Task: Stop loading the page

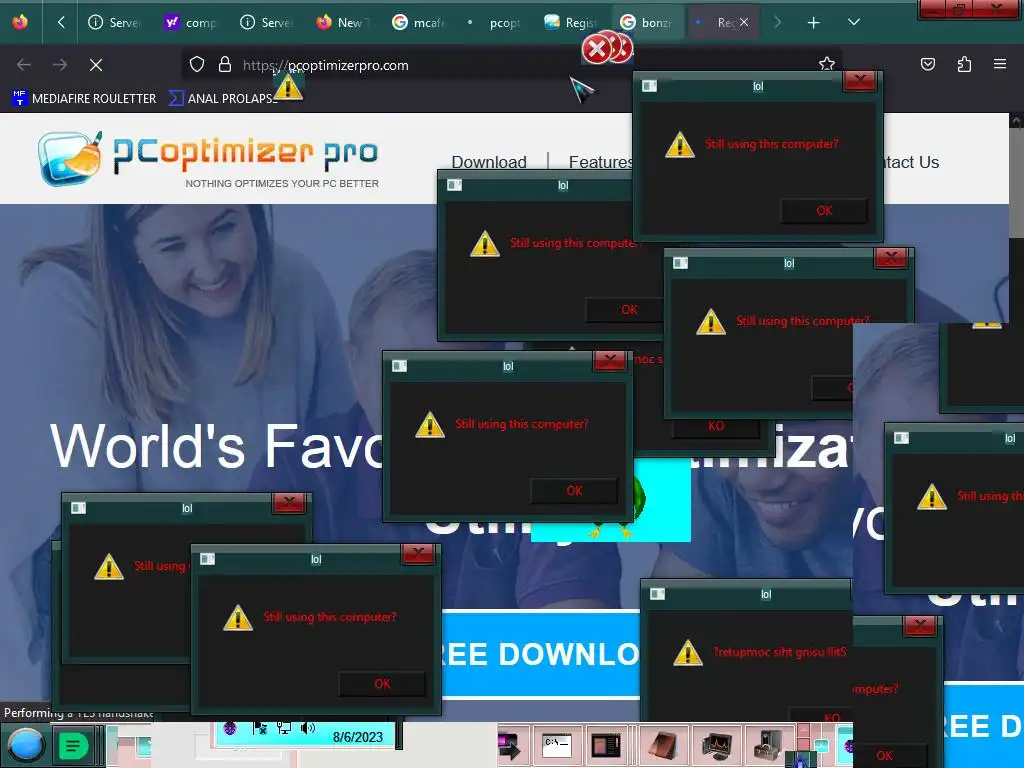Action: click(x=96, y=65)
